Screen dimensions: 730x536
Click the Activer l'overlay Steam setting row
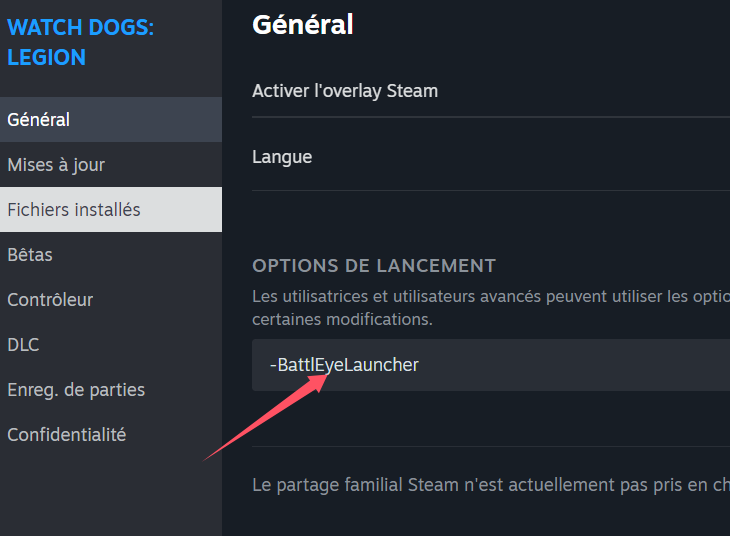(491, 91)
